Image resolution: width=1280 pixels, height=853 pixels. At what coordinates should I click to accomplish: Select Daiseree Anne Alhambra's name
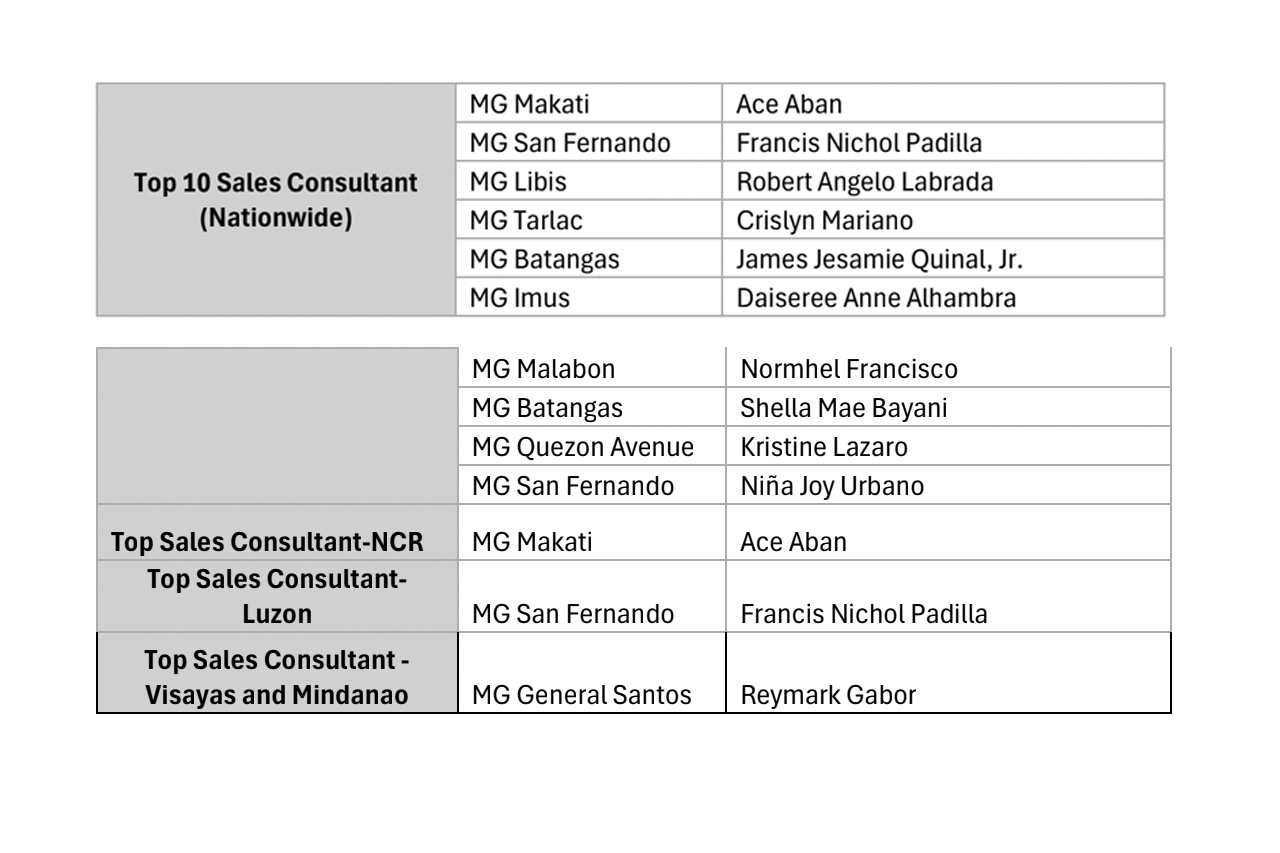coord(874,297)
